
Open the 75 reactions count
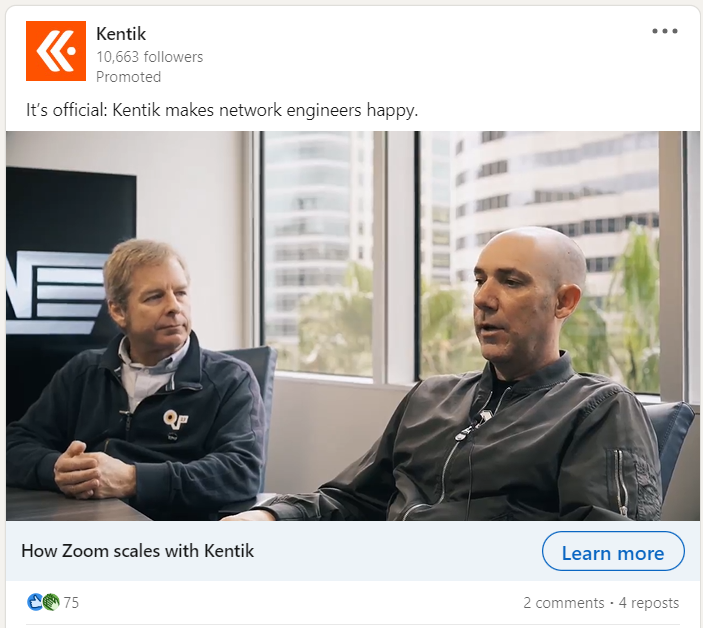point(71,602)
